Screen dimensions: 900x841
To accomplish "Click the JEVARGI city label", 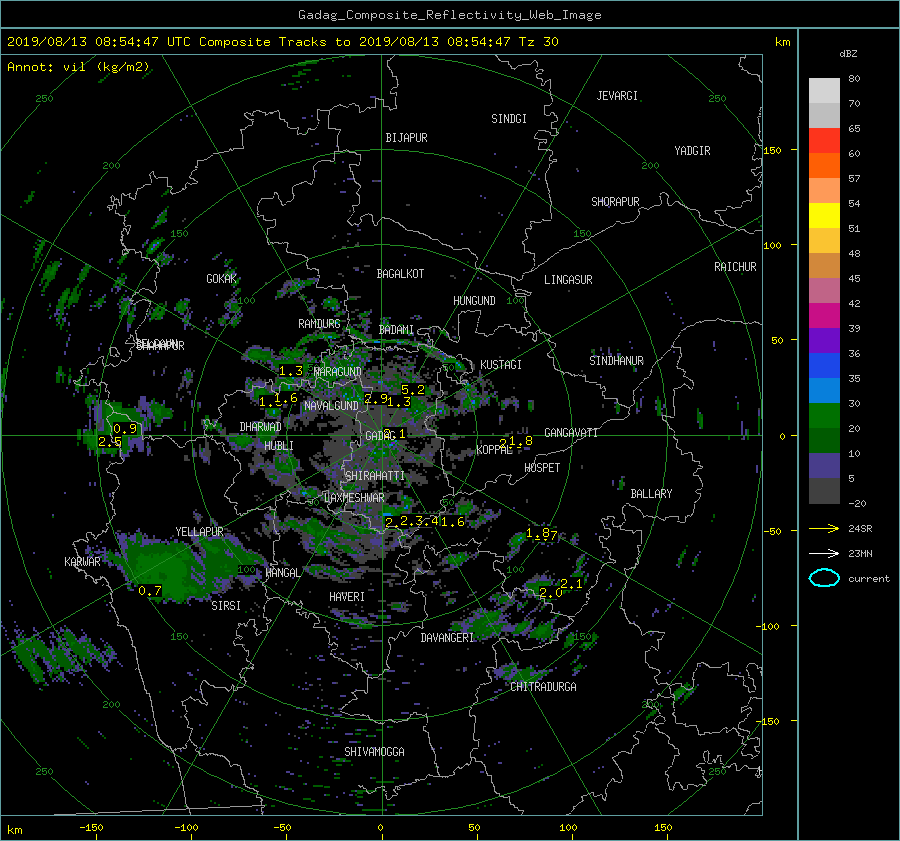I will [617, 96].
